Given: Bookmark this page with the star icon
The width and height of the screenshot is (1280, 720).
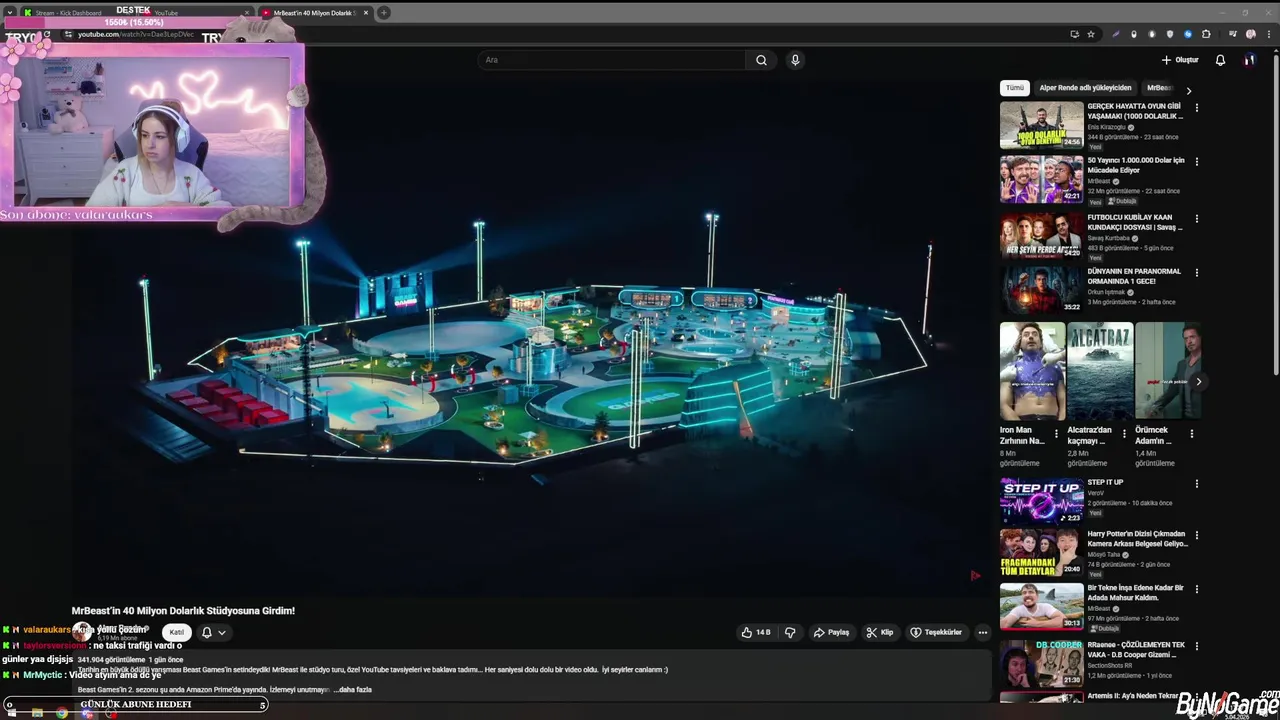Looking at the screenshot, I should coord(1091,34).
